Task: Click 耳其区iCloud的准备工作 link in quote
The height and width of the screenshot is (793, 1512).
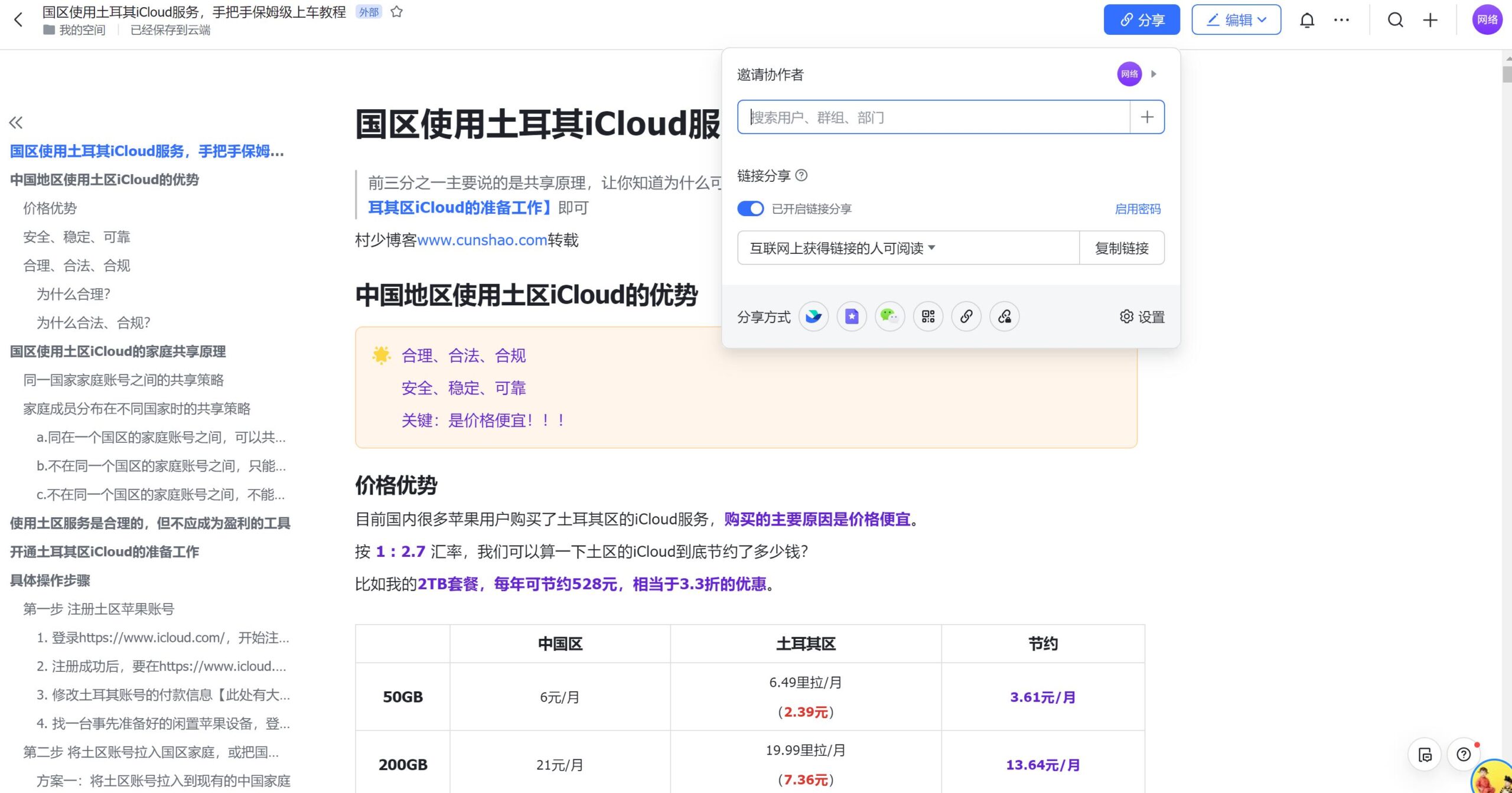Action: (460, 207)
